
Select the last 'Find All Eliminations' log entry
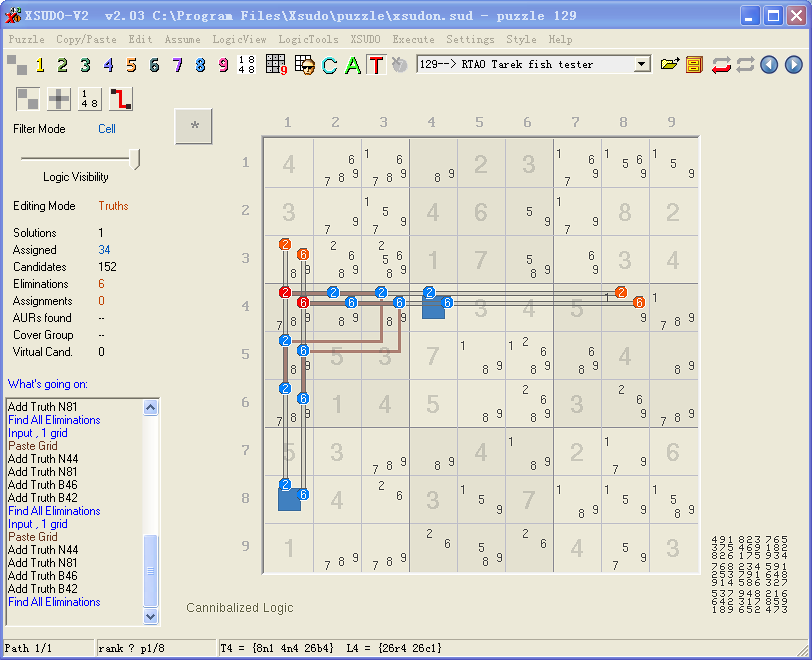coord(54,602)
